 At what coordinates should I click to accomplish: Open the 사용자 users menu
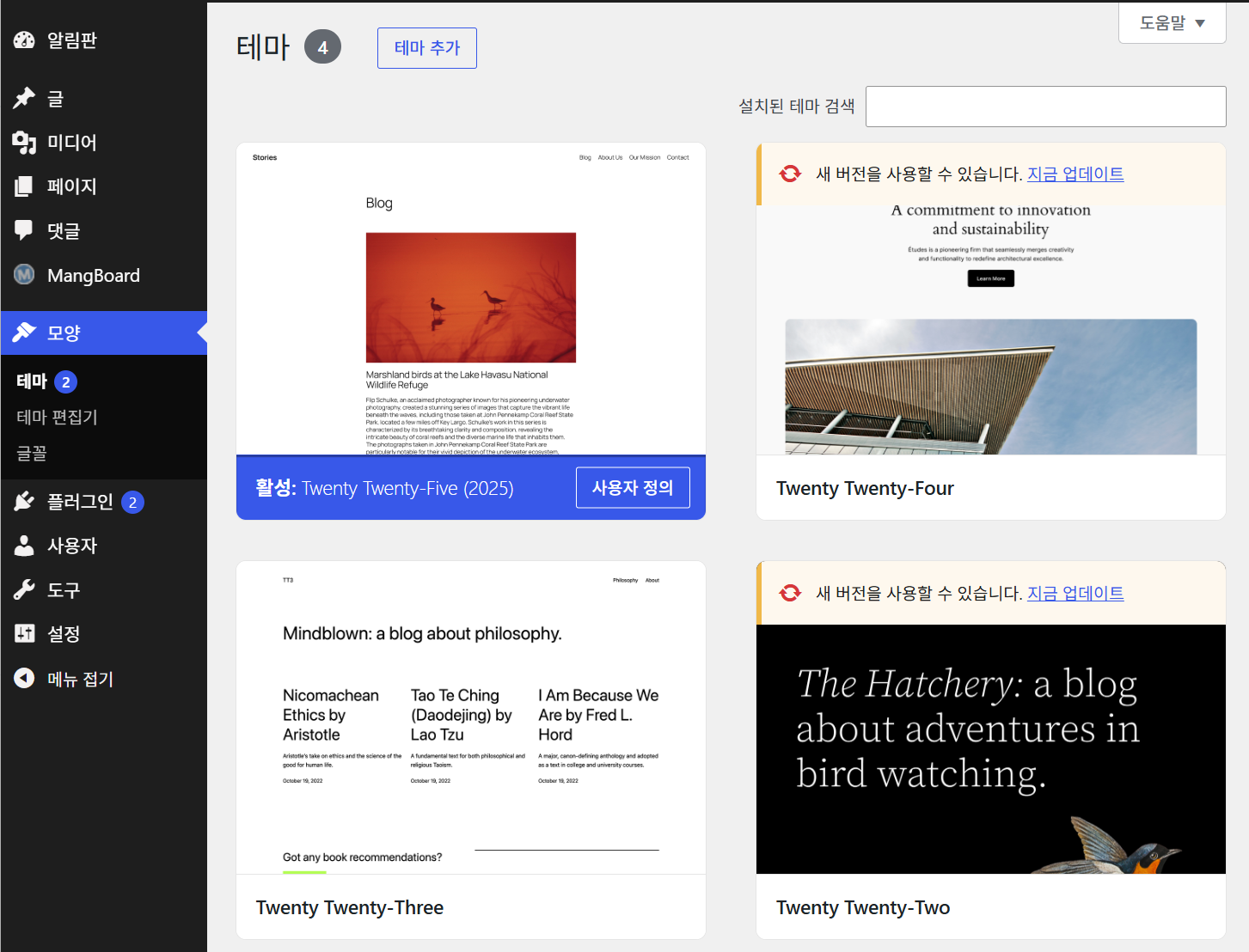point(104,546)
